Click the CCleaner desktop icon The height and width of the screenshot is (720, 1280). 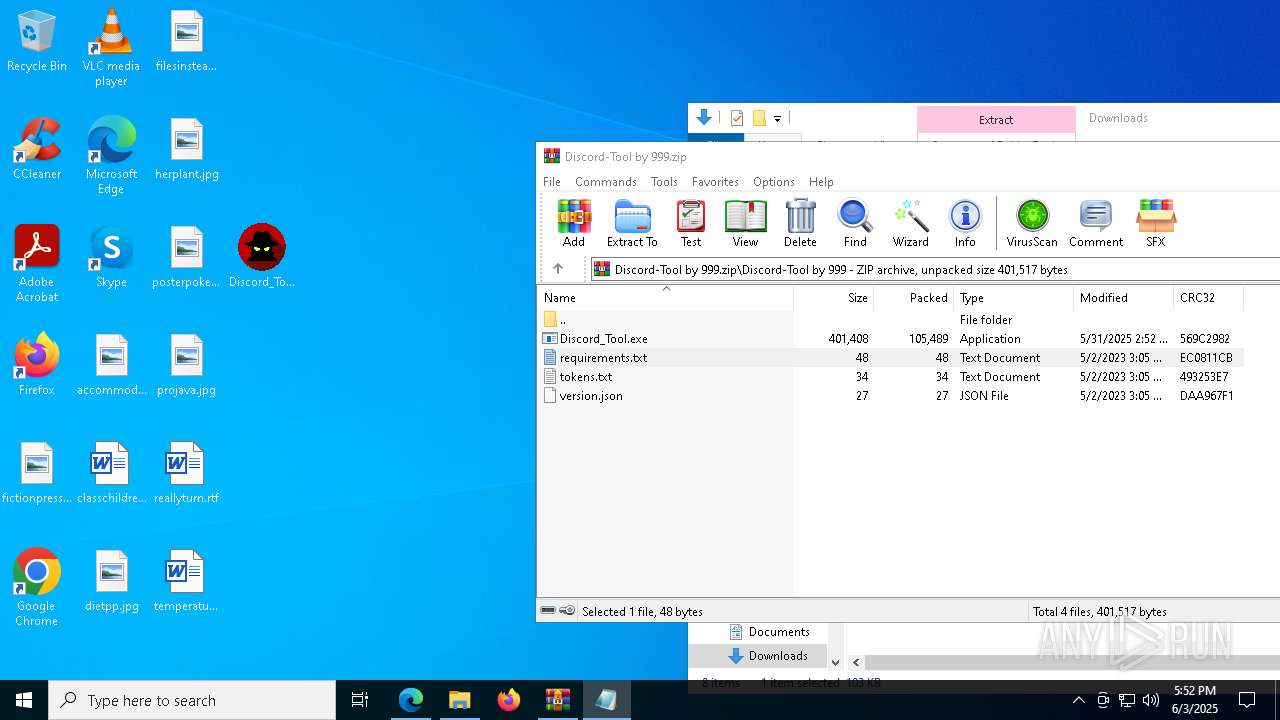[x=37, y=149]
